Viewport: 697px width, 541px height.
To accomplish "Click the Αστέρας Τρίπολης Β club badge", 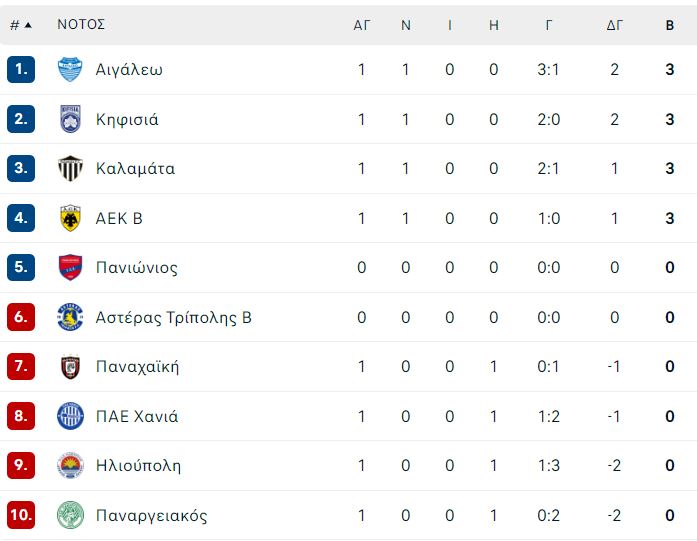I will (x=70, y=317).
